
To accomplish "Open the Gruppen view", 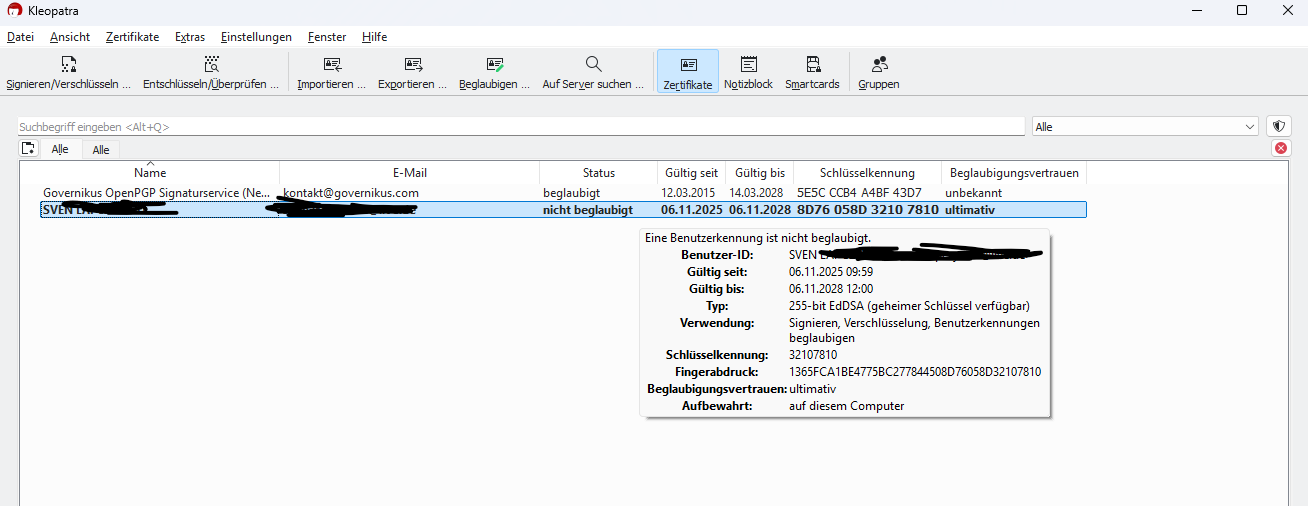I will [x=879, y=65].
